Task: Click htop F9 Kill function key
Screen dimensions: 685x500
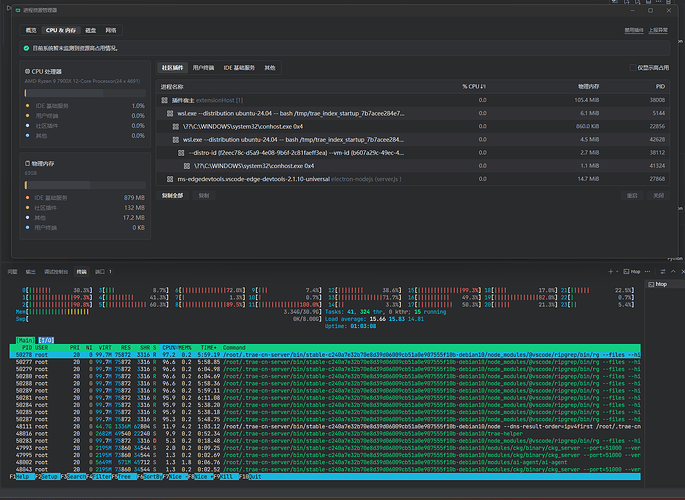Action: (x=226, y=476)
